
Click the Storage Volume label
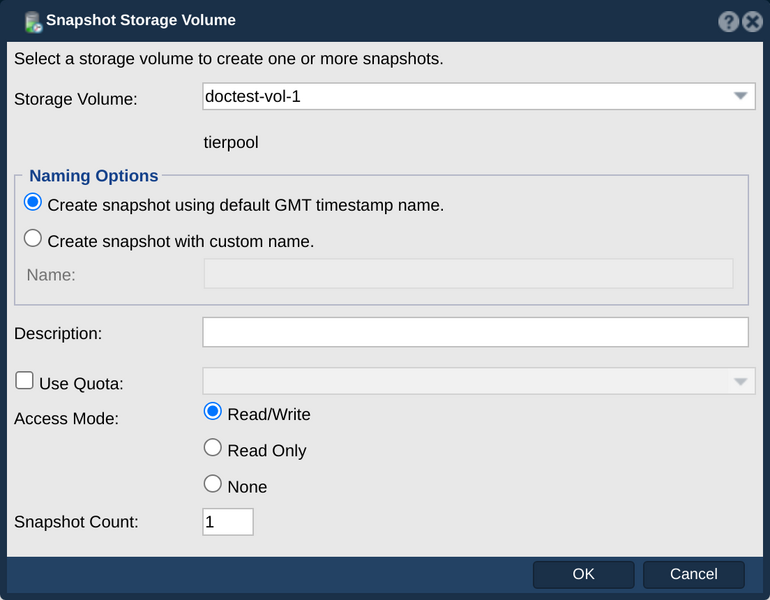tap(76, 99)
